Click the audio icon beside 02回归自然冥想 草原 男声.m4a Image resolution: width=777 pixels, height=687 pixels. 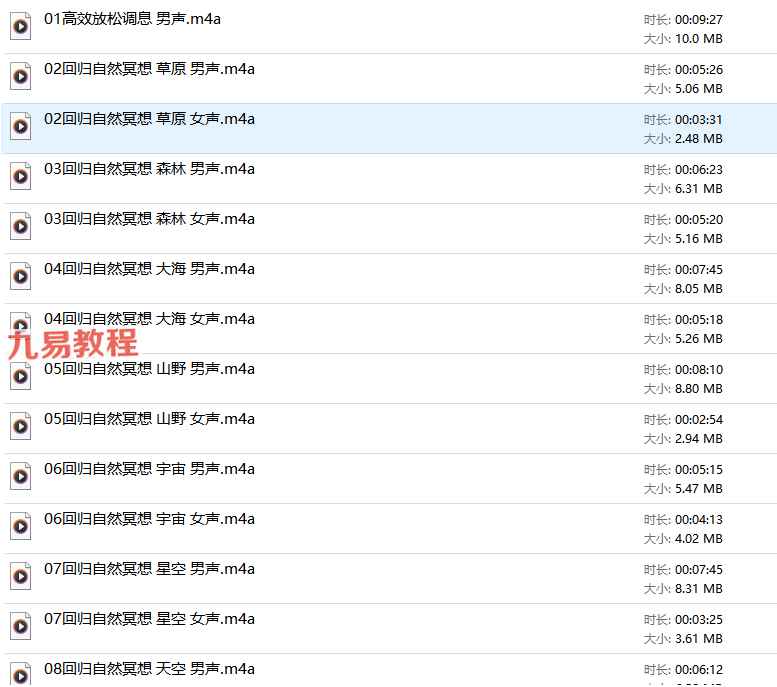(x=20, y=77)
